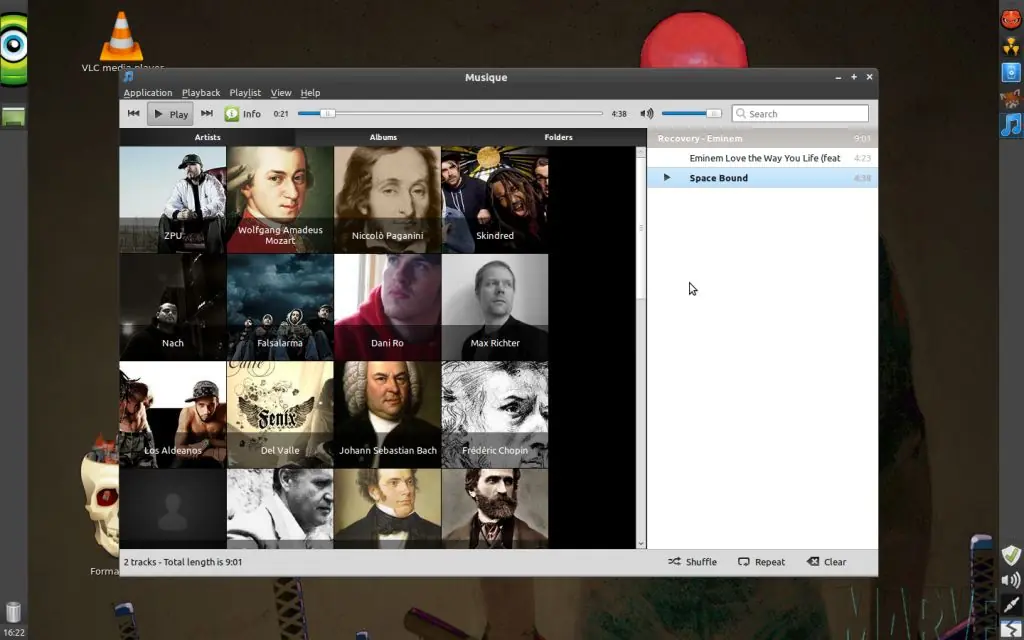Click the artist list scroll-up arrow
This screenshot has height=640, width=1024.
641,152
